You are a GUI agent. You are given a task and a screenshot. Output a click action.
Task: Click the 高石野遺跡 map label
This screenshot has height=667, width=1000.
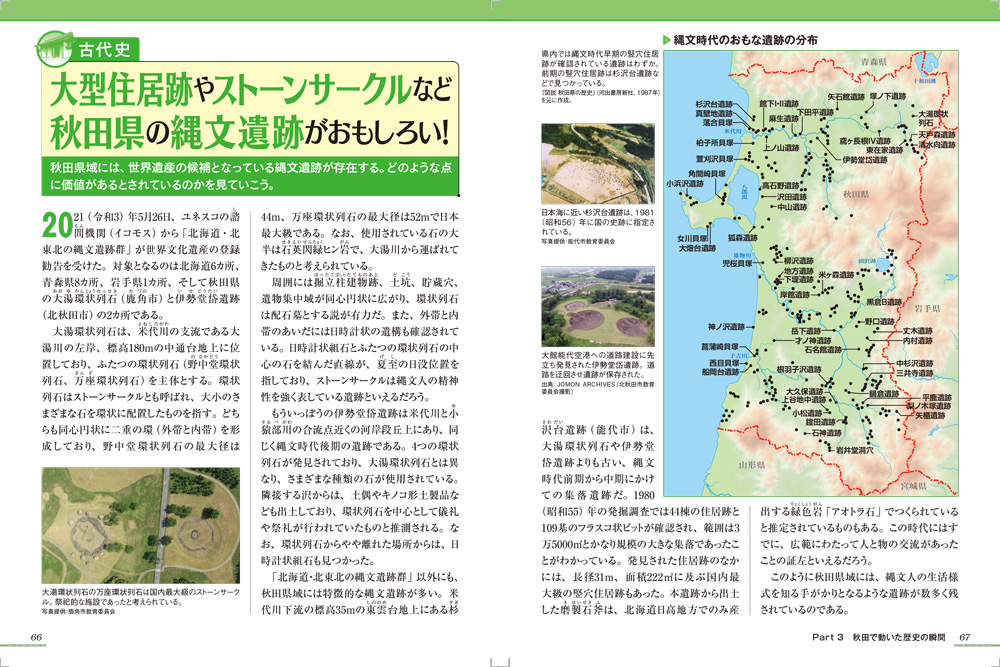[x=781, y=186]
